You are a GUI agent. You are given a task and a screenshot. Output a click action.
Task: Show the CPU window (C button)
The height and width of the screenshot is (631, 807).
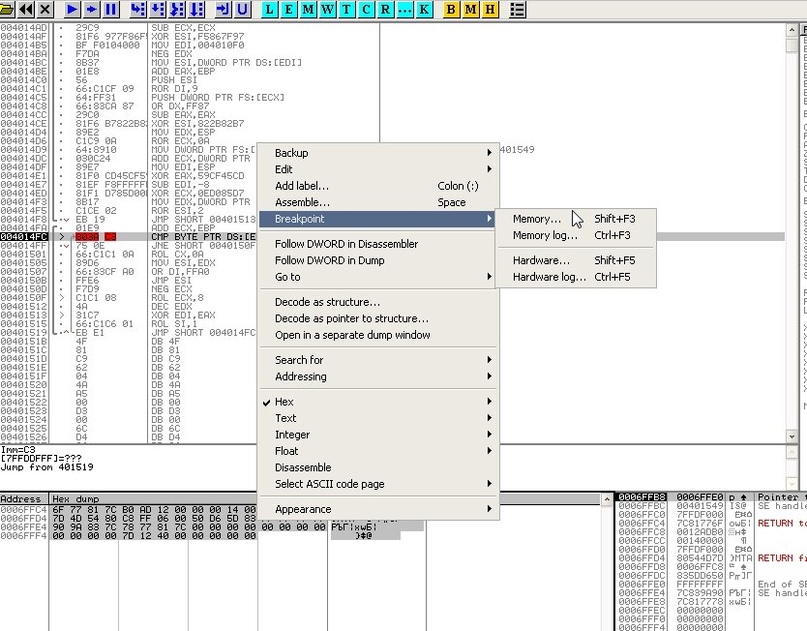point(366,9)
